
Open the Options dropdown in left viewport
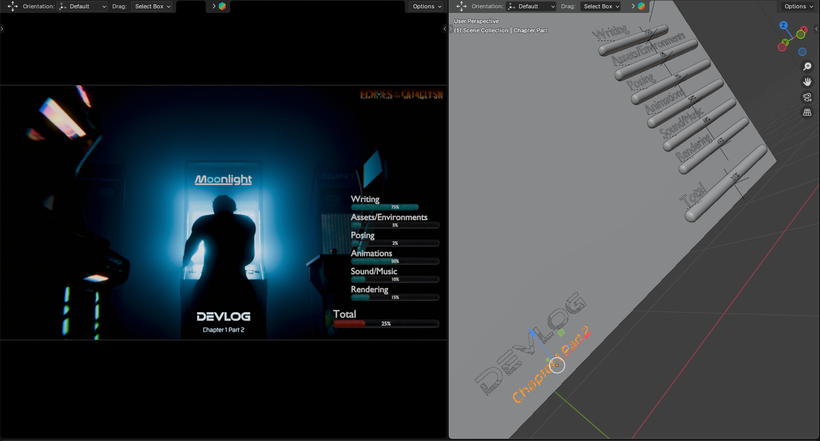427,6
